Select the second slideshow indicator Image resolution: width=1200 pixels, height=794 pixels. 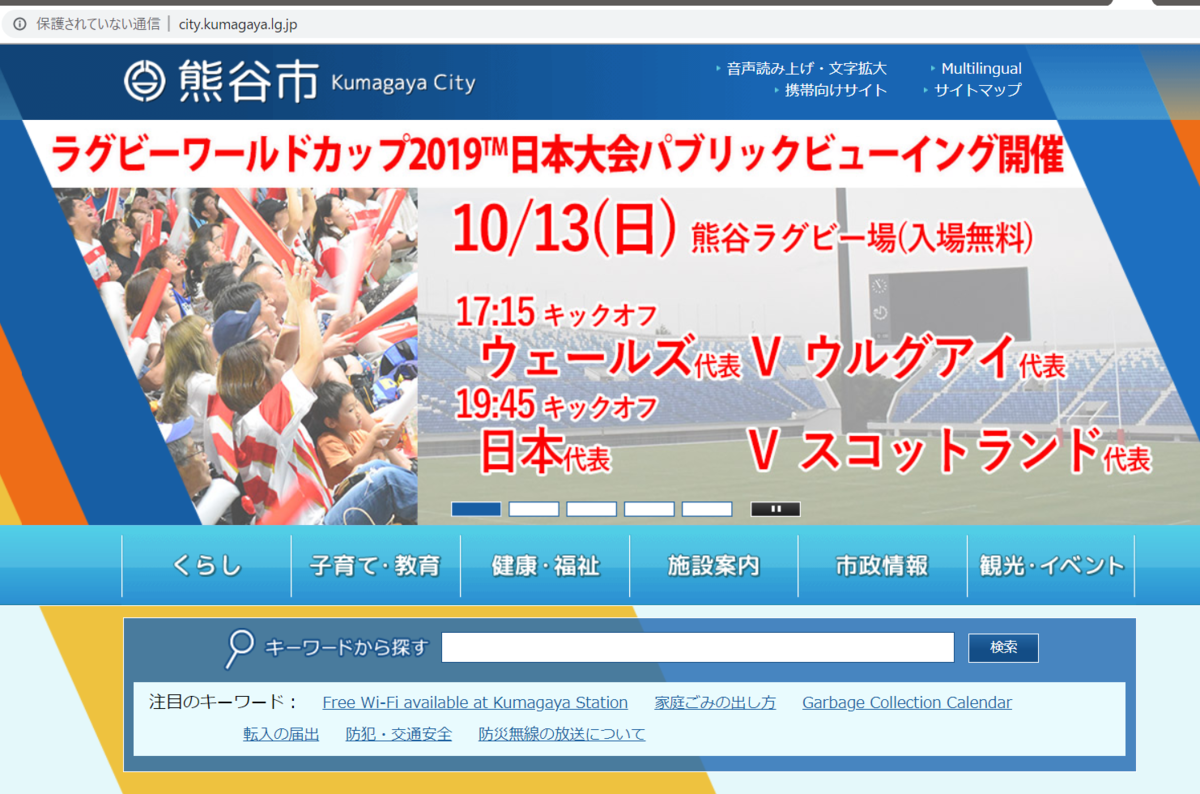534,509
